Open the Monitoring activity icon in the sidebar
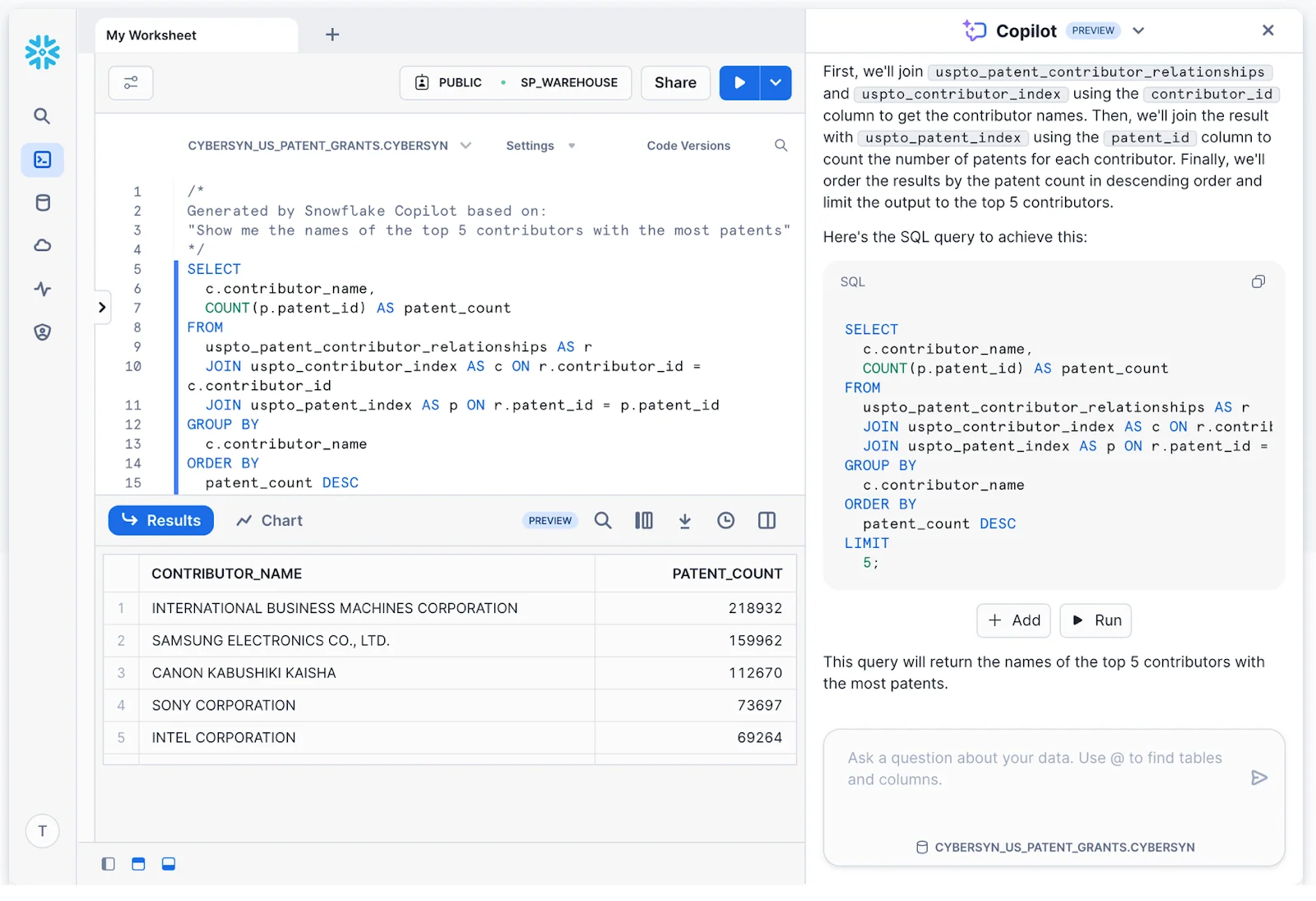 pyautogui.click(x=43, y=289)
